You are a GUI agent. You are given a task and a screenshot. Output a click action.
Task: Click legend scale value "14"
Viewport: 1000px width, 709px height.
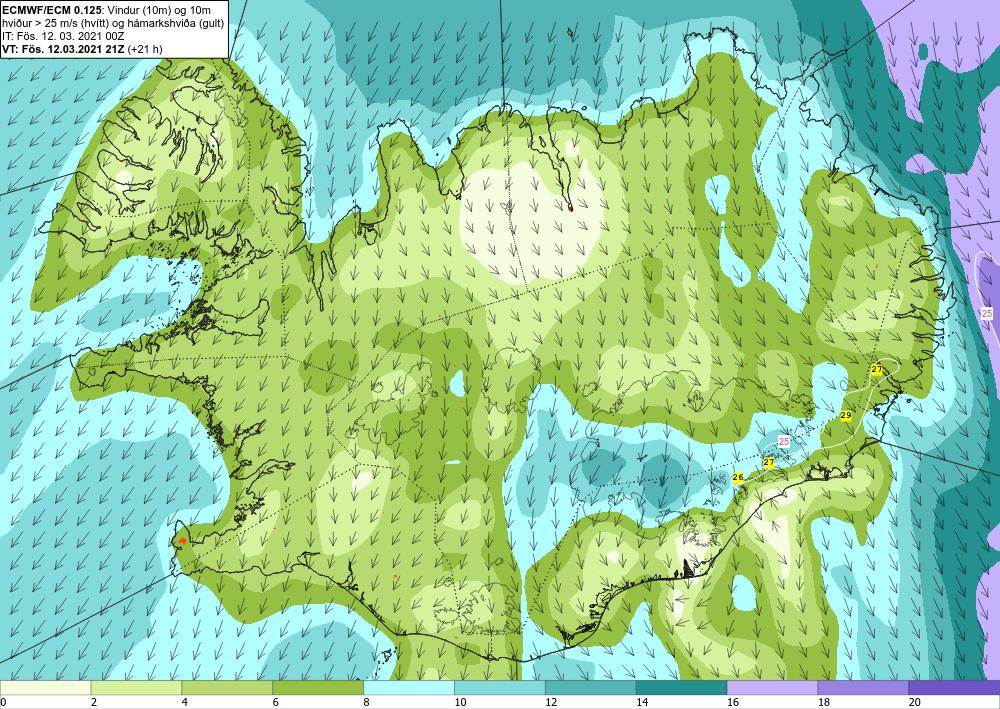click(x=642, y=702)
